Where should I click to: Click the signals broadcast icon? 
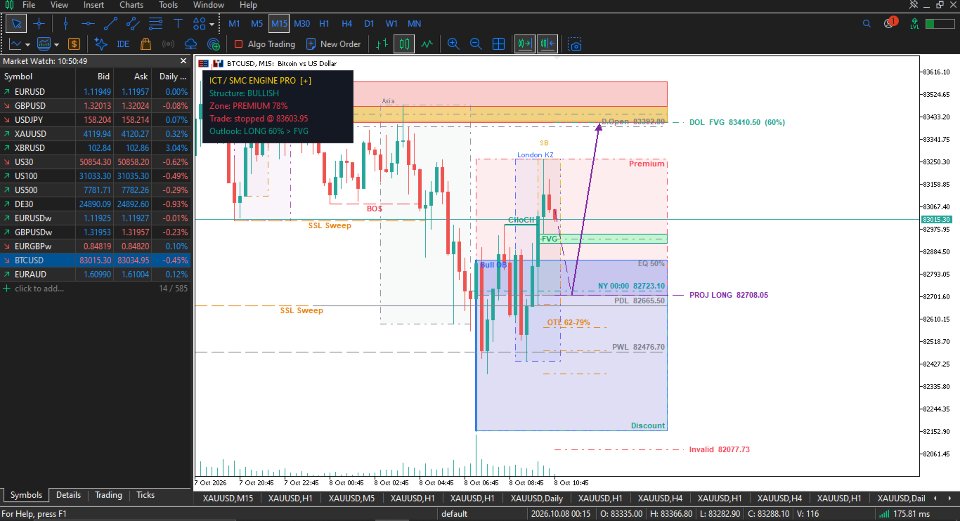click(168, 44)
